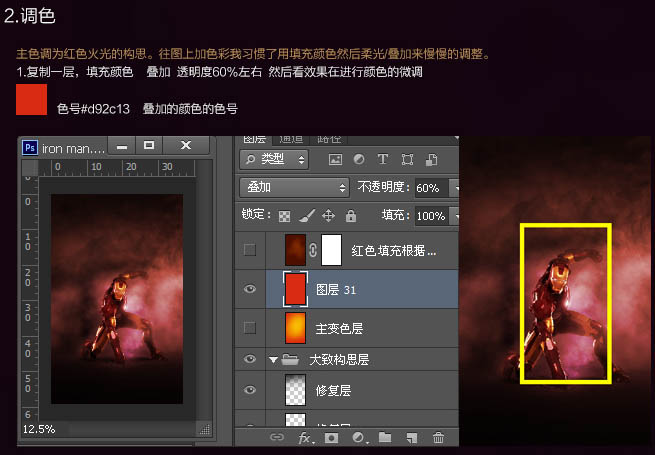This screenshot has height=455, width=655.
Task: Click the red #d92c13 color swatch
Action: [31, 99]
